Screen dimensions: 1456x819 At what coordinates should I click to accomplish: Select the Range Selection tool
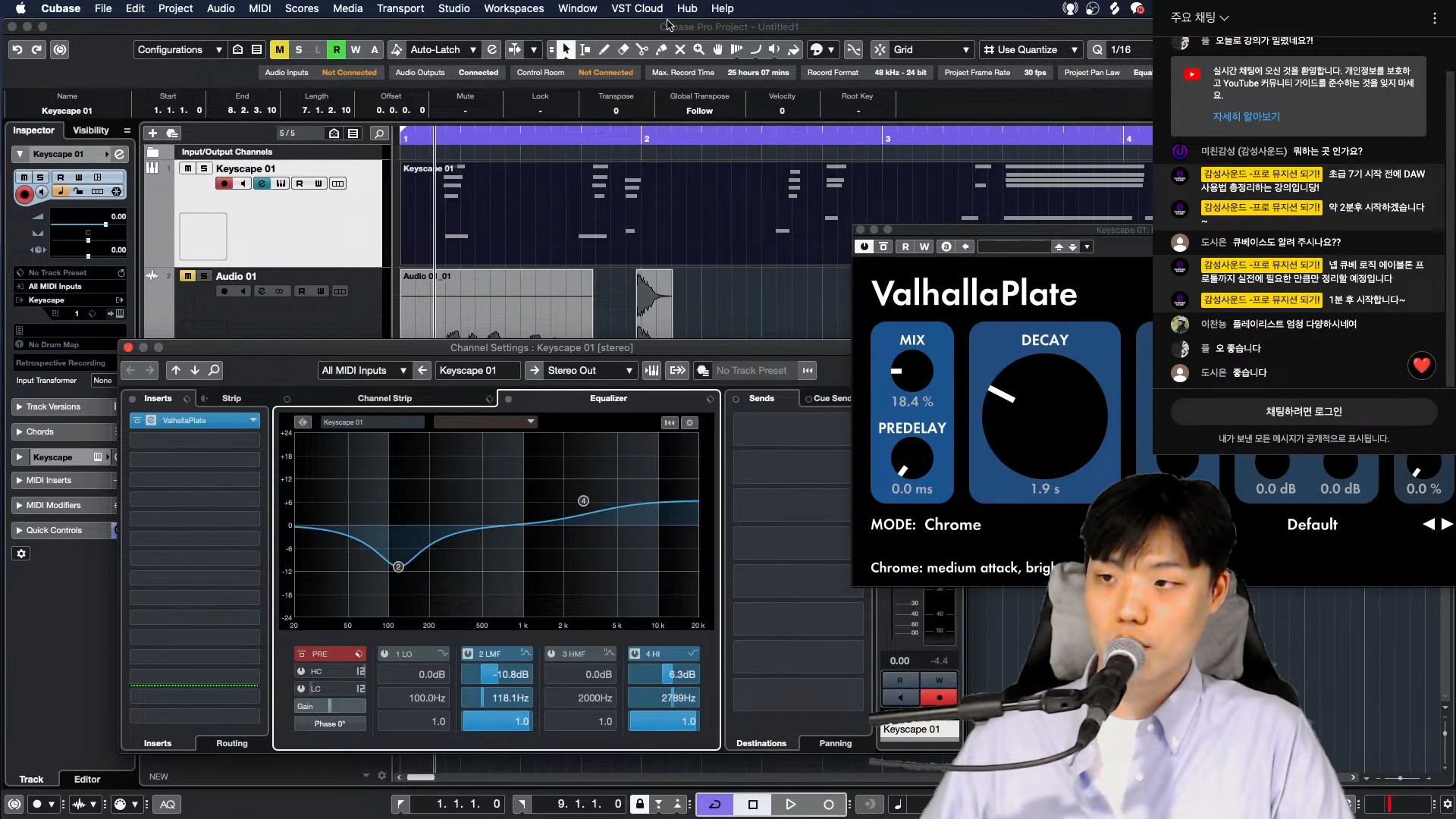585,49
